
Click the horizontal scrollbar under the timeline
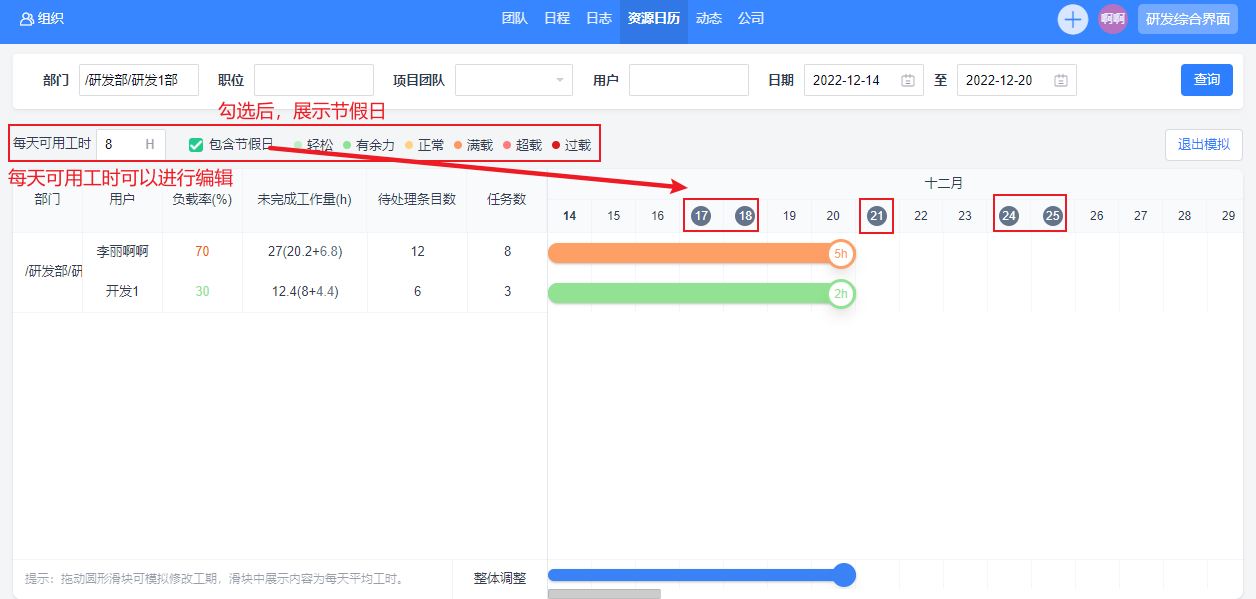(x=604, y=594)
